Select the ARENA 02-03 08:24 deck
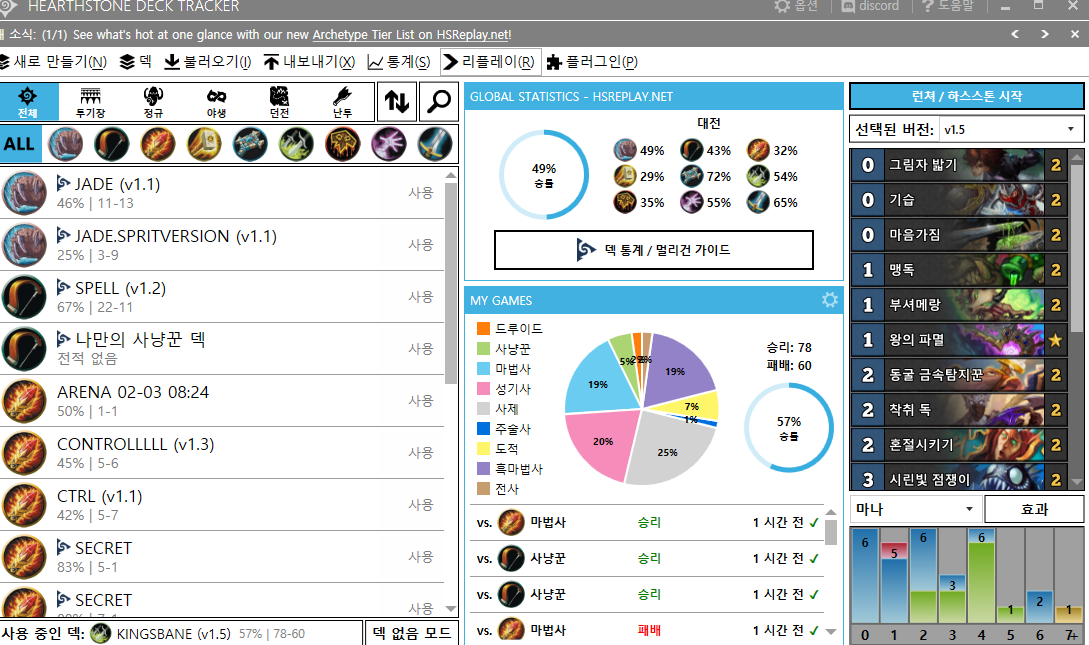 coord(222,401)
